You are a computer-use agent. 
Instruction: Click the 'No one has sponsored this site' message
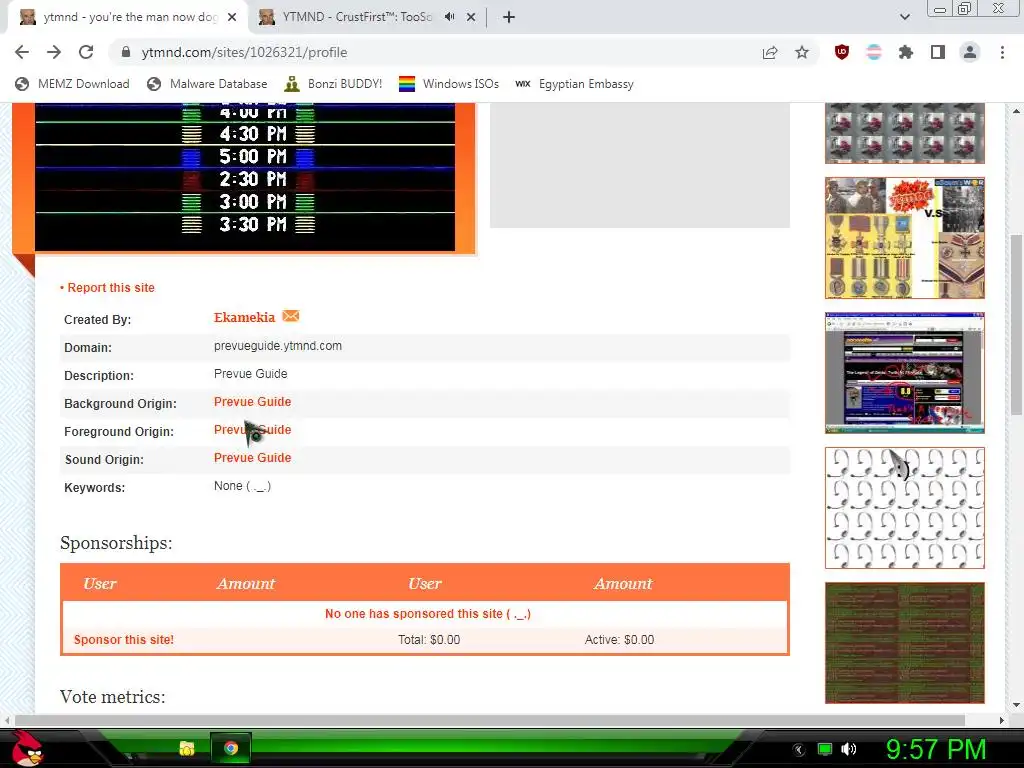[x=428, y=614]
